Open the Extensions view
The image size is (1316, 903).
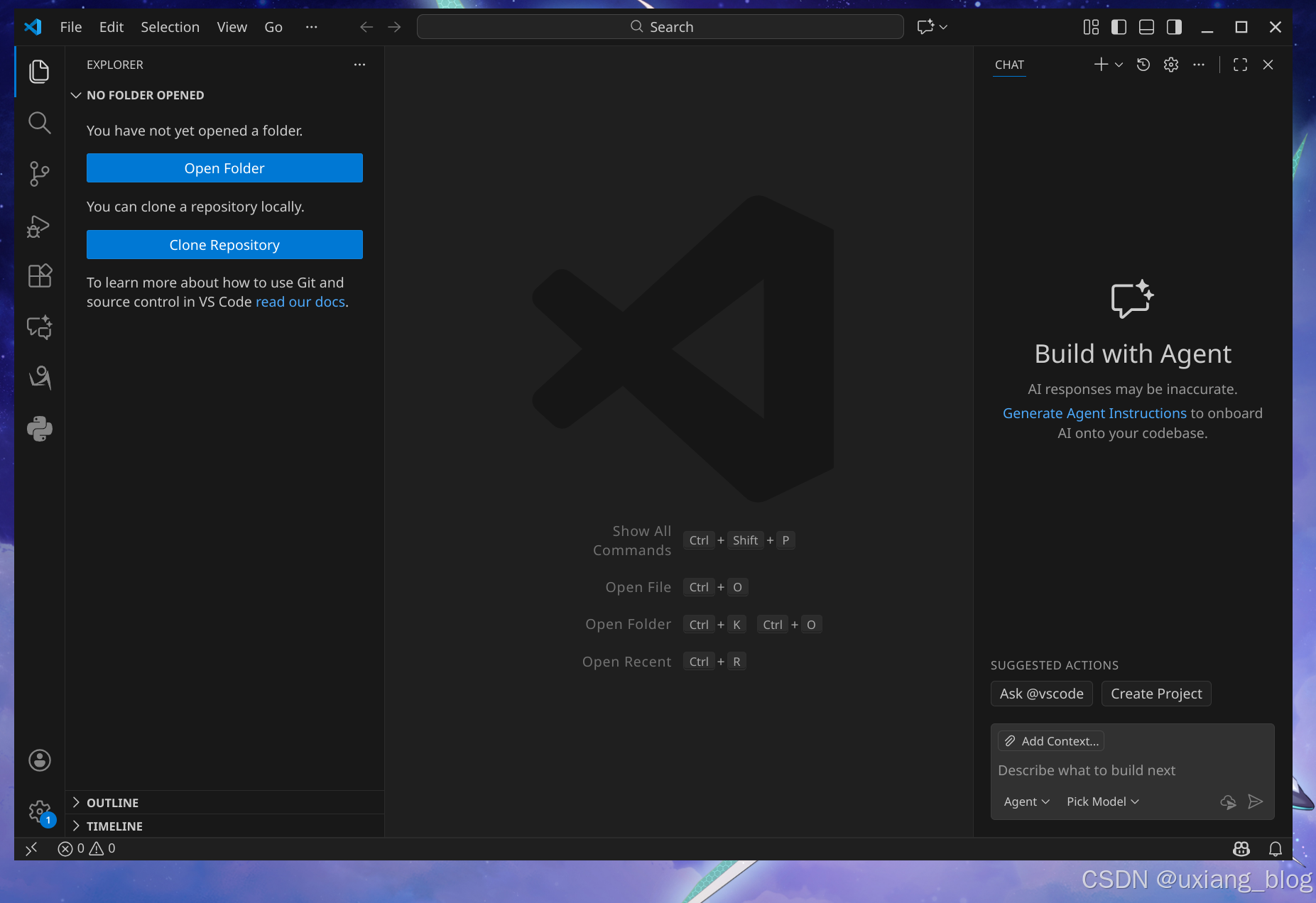(40, 275)
